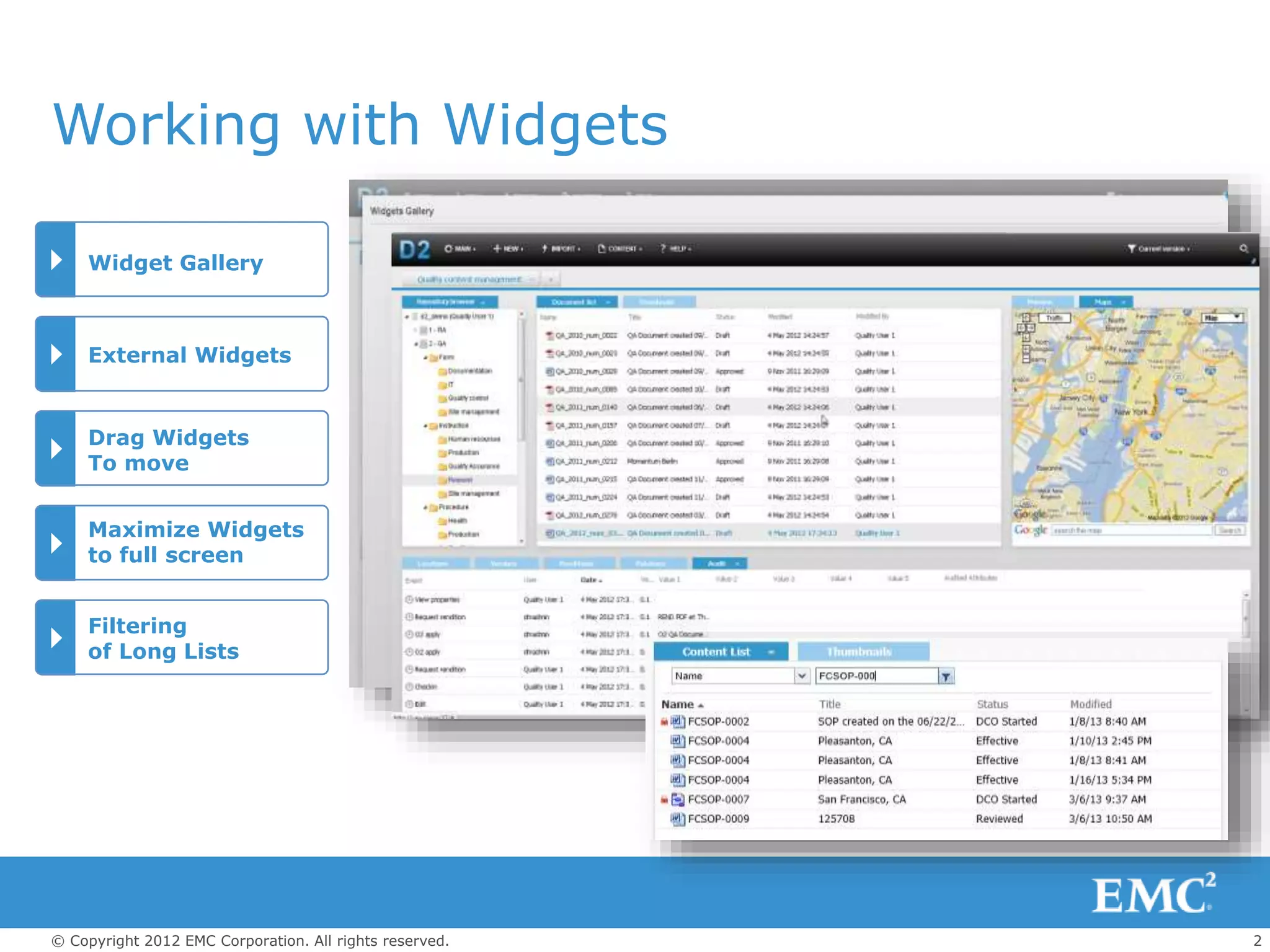Click the arrow icon on External Widgets item
The height and width of the screenshot is (952, 1270).
(56, 355)
